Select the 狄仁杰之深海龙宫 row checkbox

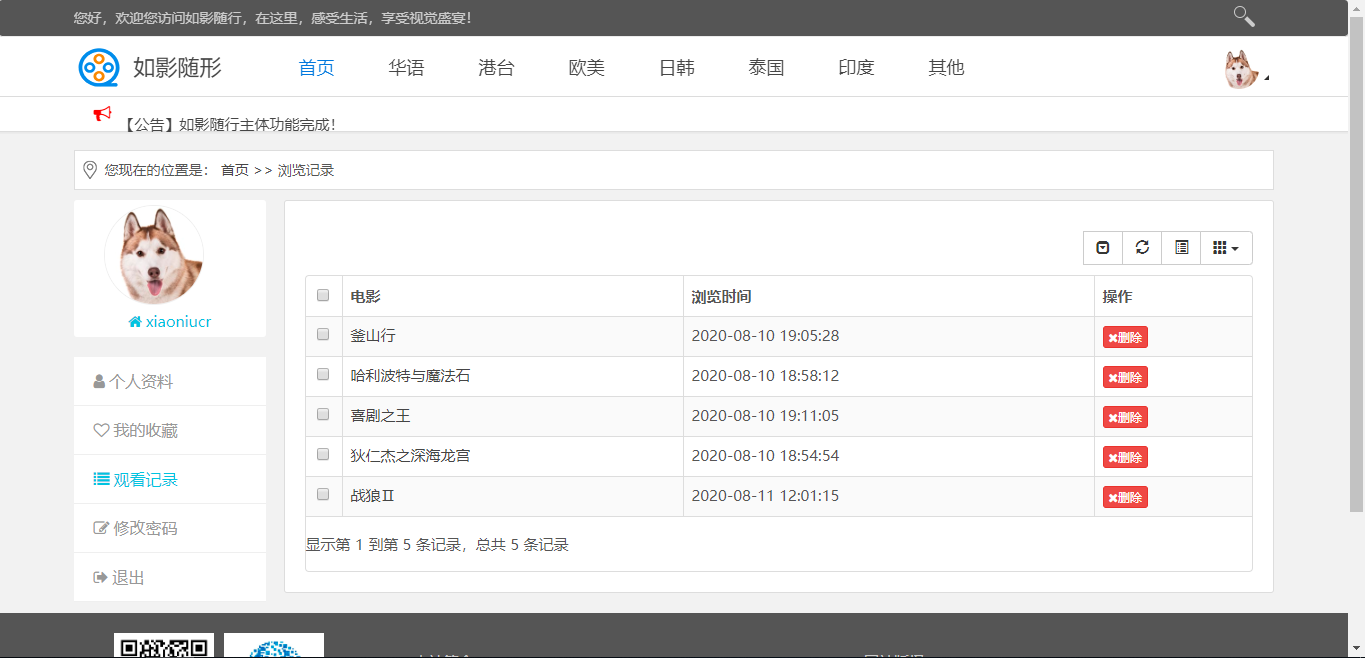click(323, 454)
